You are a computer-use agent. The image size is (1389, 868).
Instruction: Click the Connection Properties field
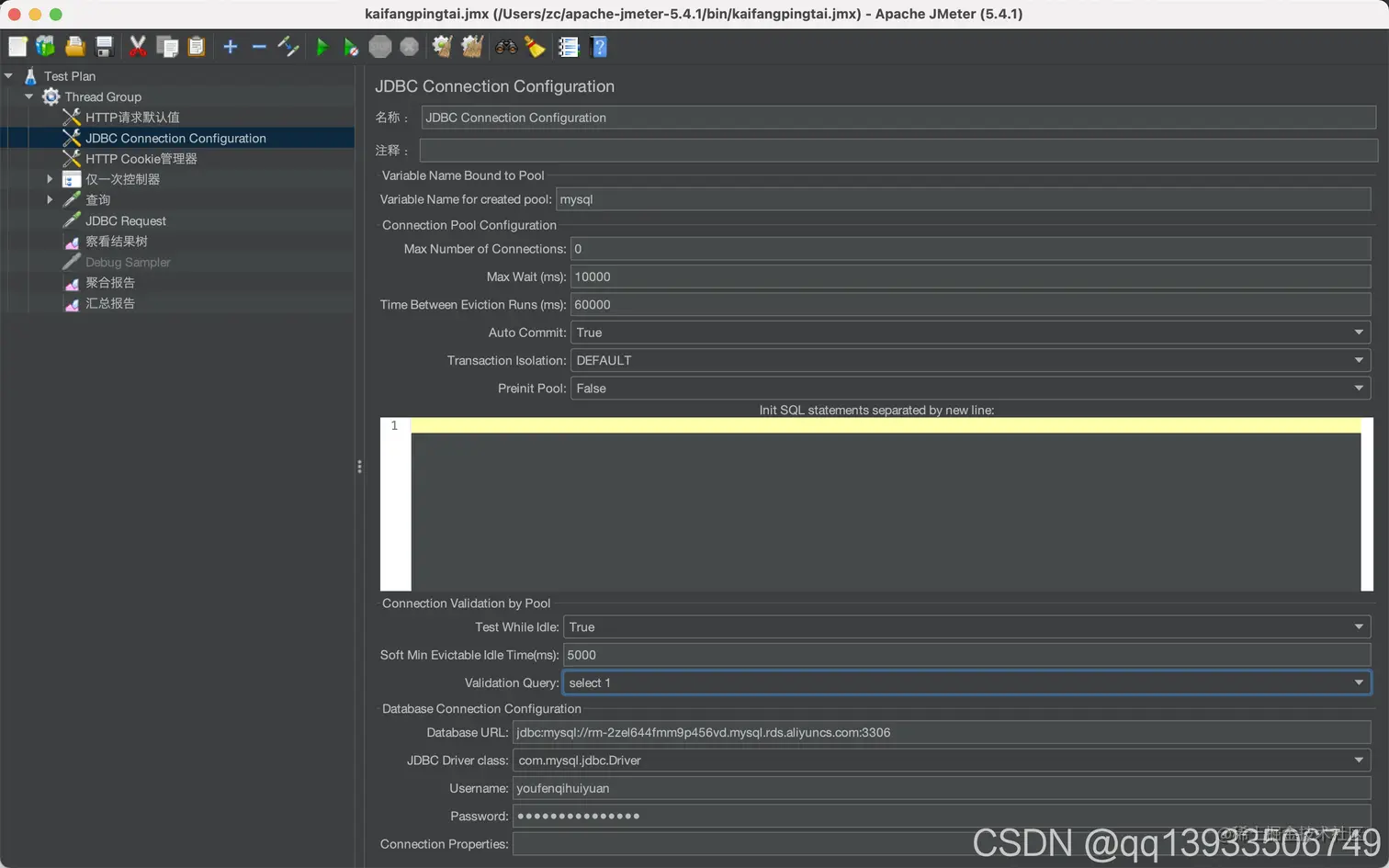[942, 844]
